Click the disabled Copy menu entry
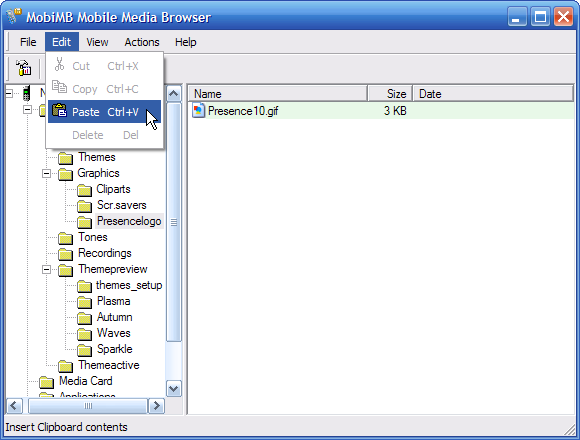 [104, 89]
